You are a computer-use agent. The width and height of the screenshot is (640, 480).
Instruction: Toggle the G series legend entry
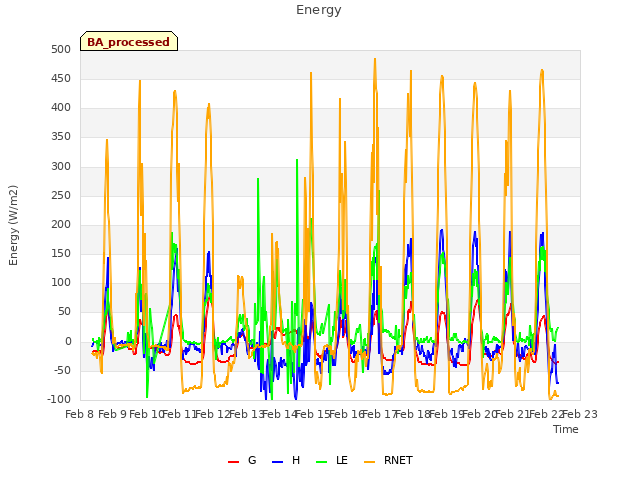[242, 460]
